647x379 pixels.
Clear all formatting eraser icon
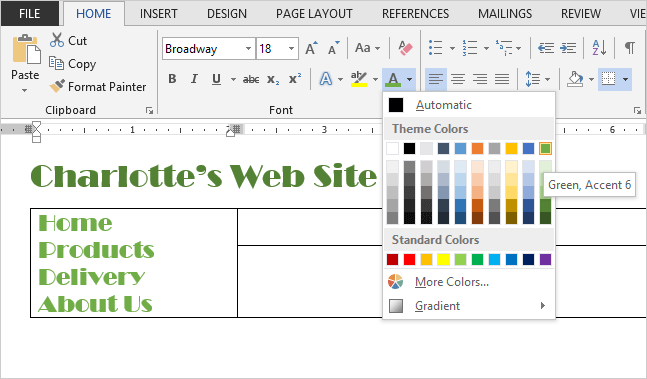pyautogui.click(x=405, y=48)
